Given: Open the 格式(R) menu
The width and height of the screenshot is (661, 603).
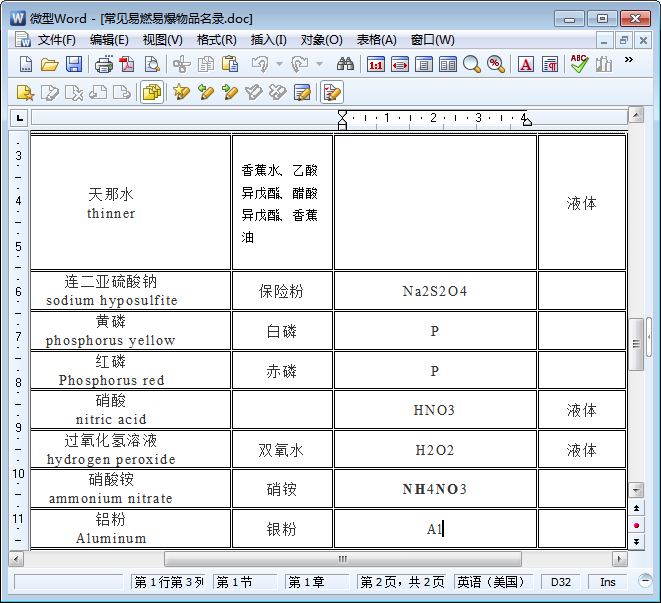Looking at the screenshot, I should (x=216, y=40).
